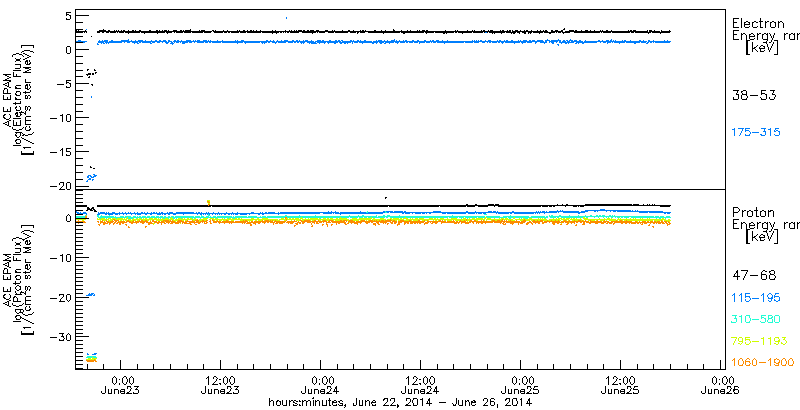Click the 0:00 June24 time axis label
The image size is (800, 410).
(x=321, y=386)
